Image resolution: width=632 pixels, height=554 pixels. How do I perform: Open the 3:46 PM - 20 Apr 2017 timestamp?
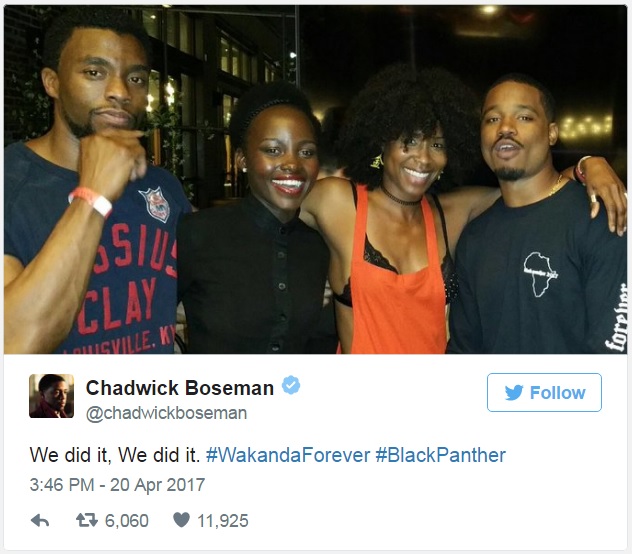117,485
